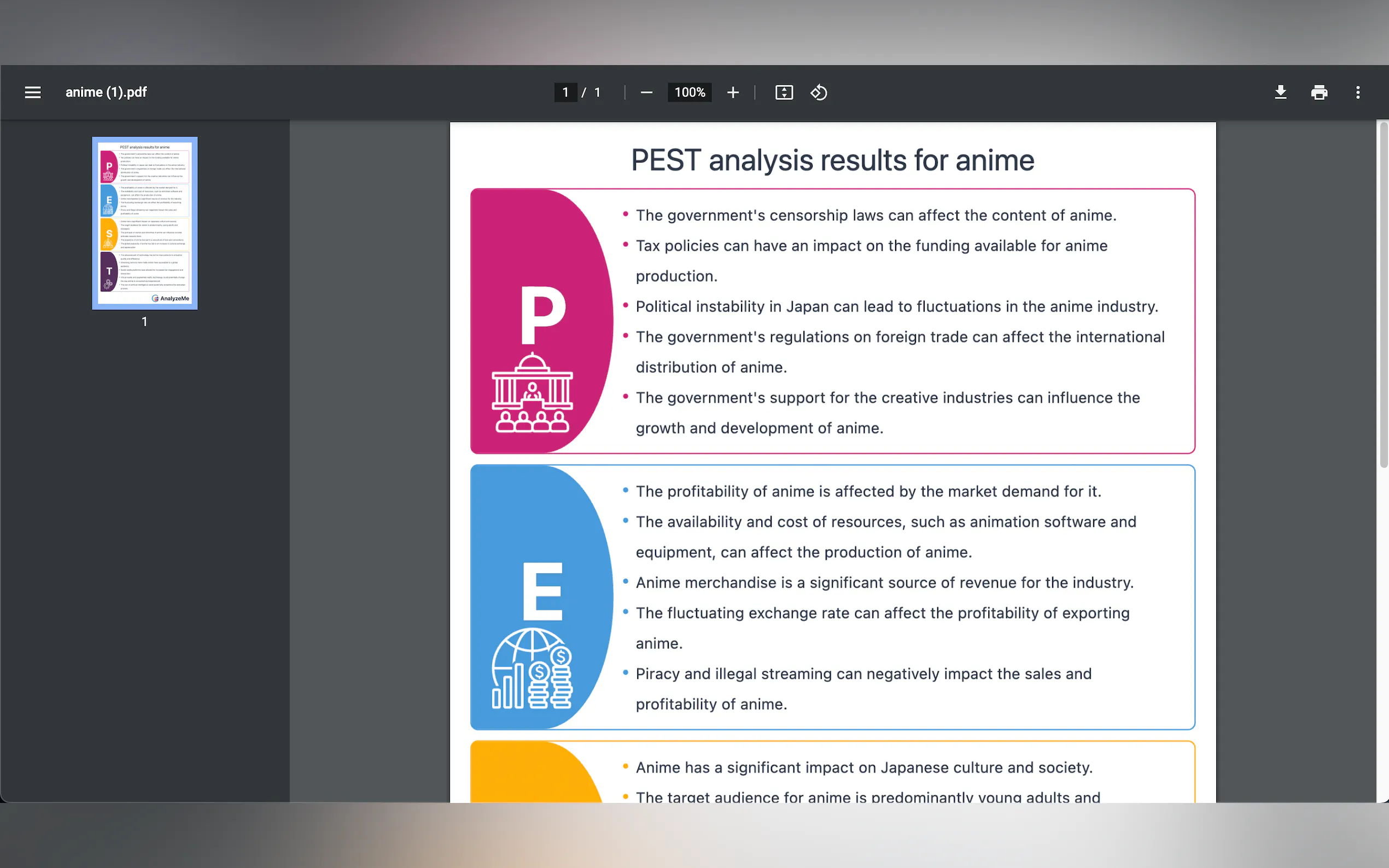Screen dimensions: 1389x868
Task: Click the 100% zoom level field
Action: click(689, 92)
